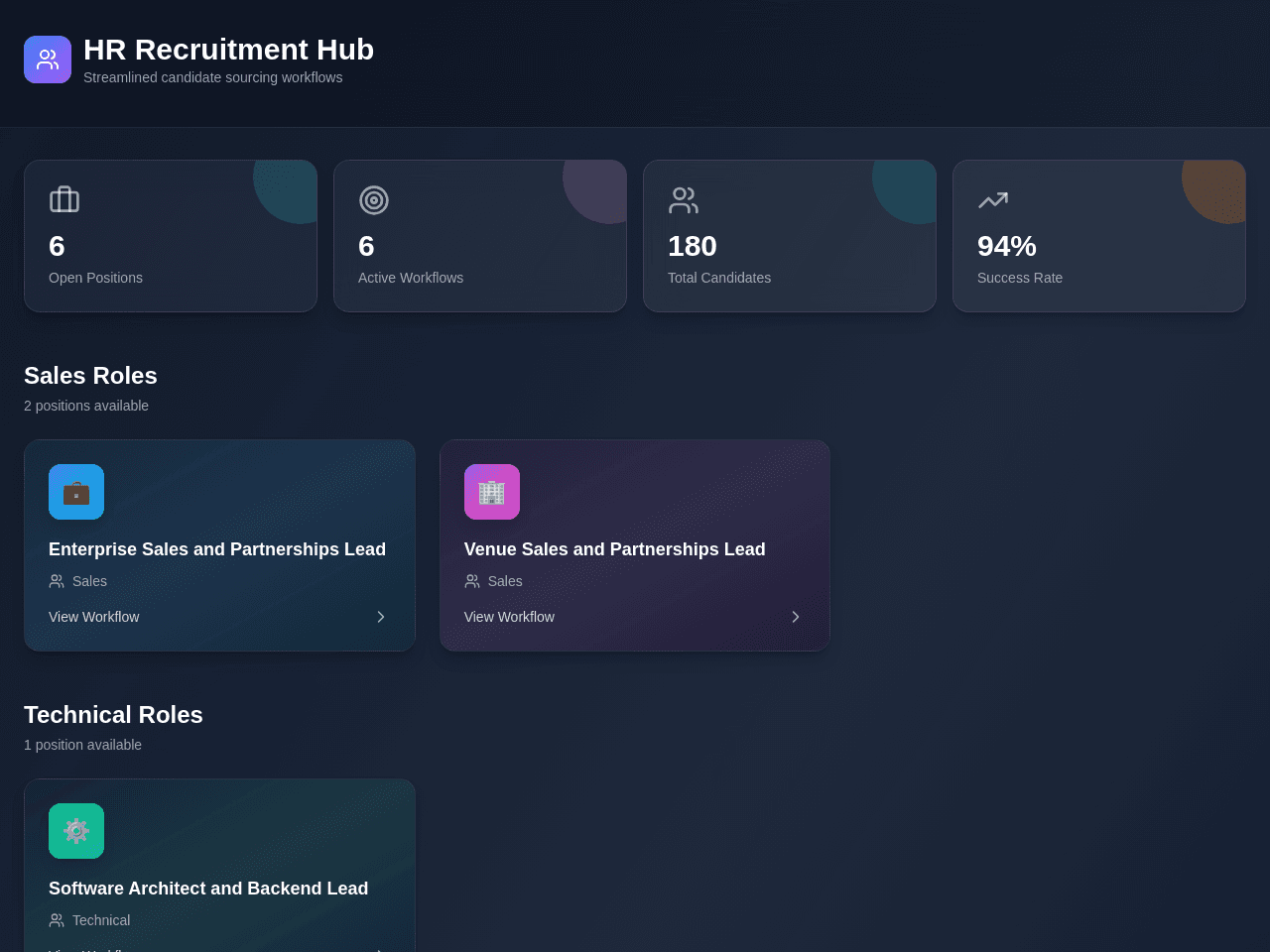Click the Success Rate label

pyautogui.click(x=1020, y=278)
